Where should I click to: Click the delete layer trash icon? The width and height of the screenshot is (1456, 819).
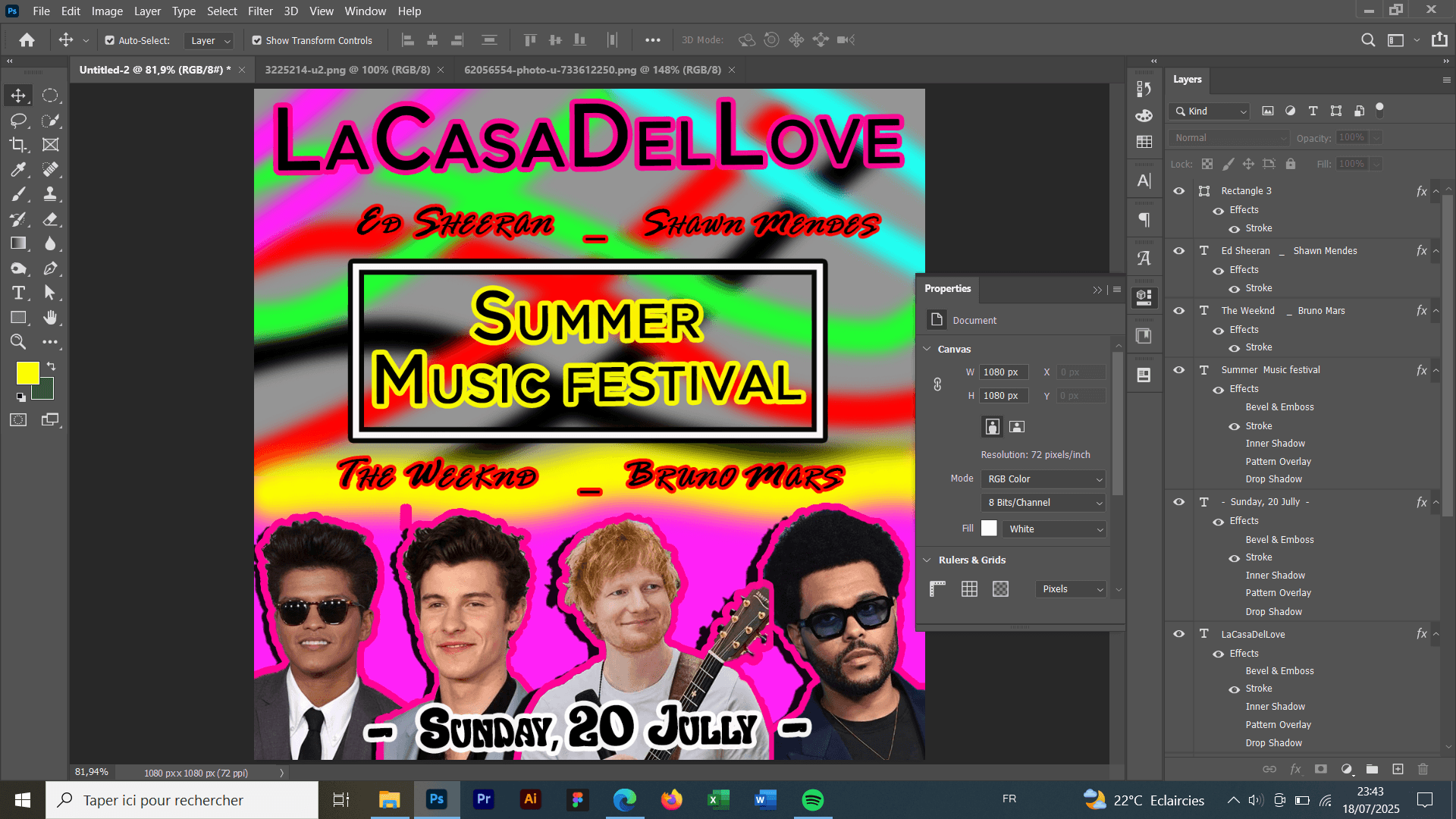tap(1423, 769)
